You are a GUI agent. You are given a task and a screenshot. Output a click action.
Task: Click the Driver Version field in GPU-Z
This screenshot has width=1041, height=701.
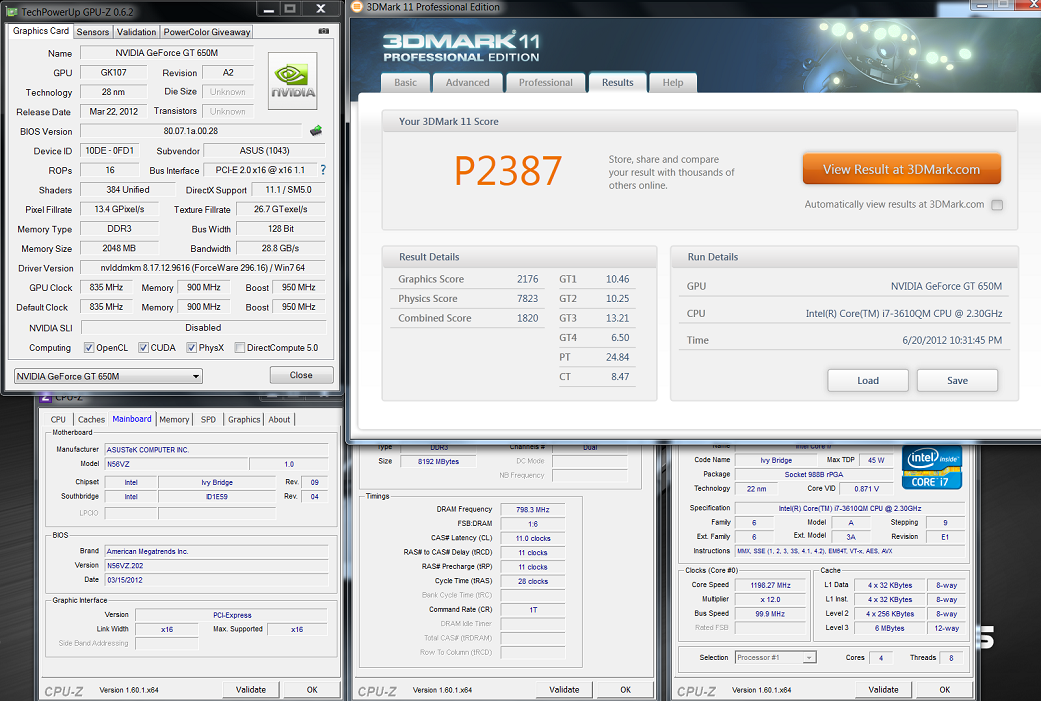point(203,268)
